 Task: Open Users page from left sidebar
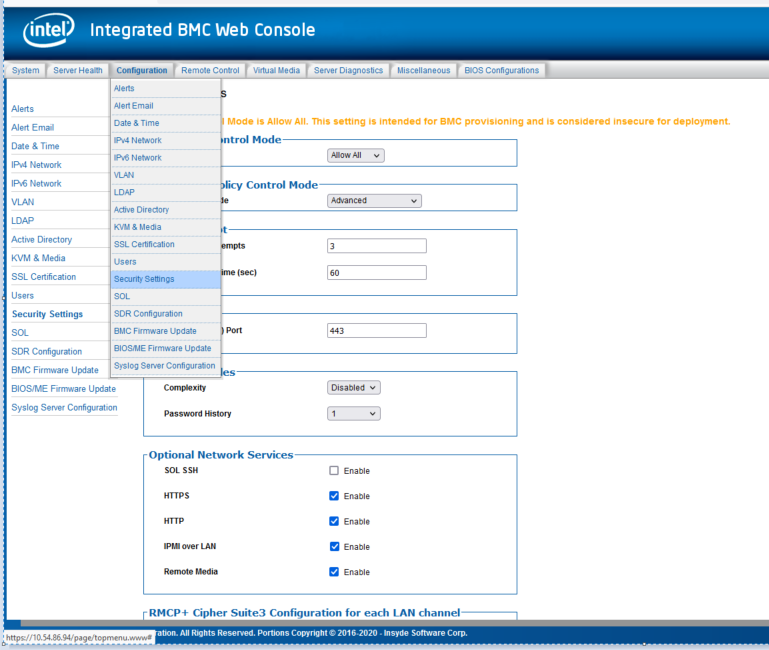(23, 296)
